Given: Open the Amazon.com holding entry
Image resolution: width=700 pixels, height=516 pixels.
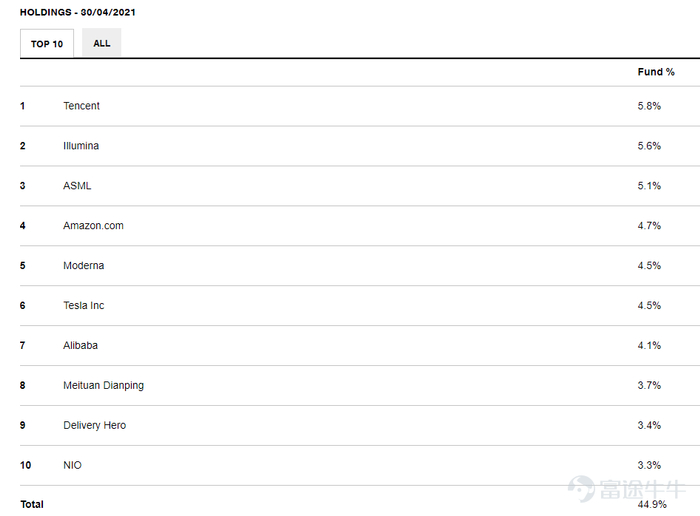Looking at the screenshot, I should (93, 226).
